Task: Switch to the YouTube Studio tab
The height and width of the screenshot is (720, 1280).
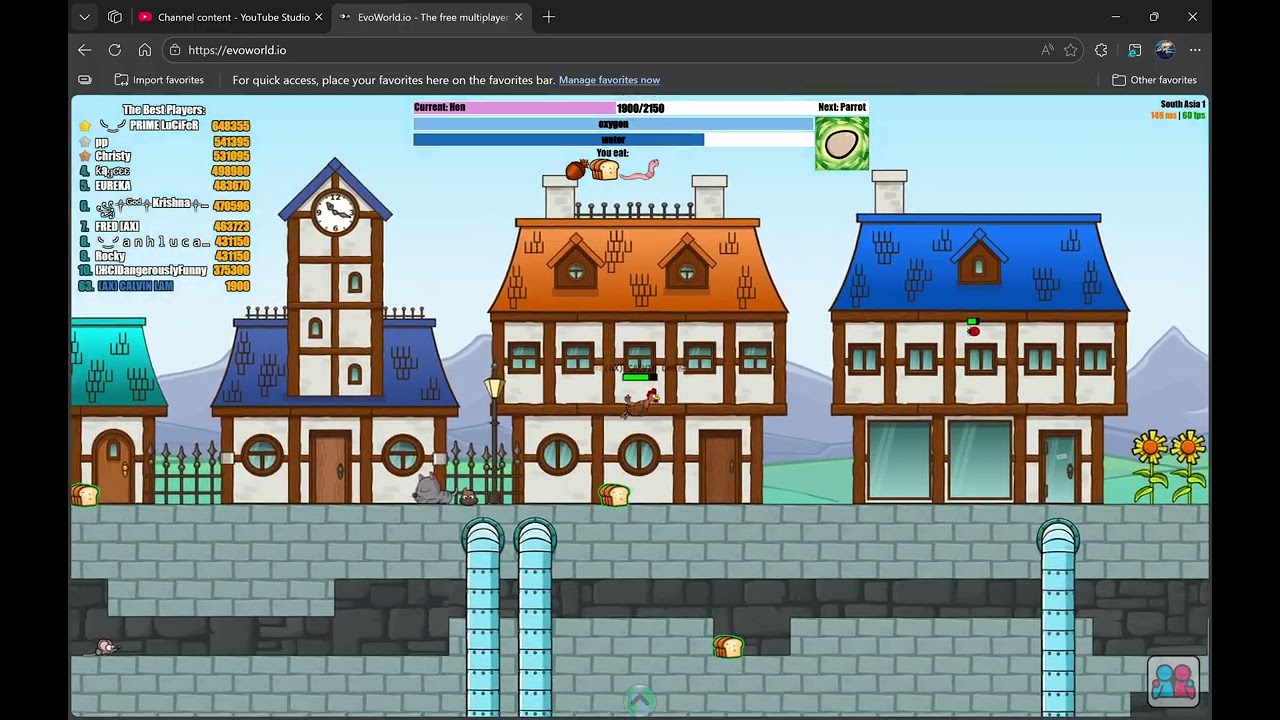Action: [232, 17]
